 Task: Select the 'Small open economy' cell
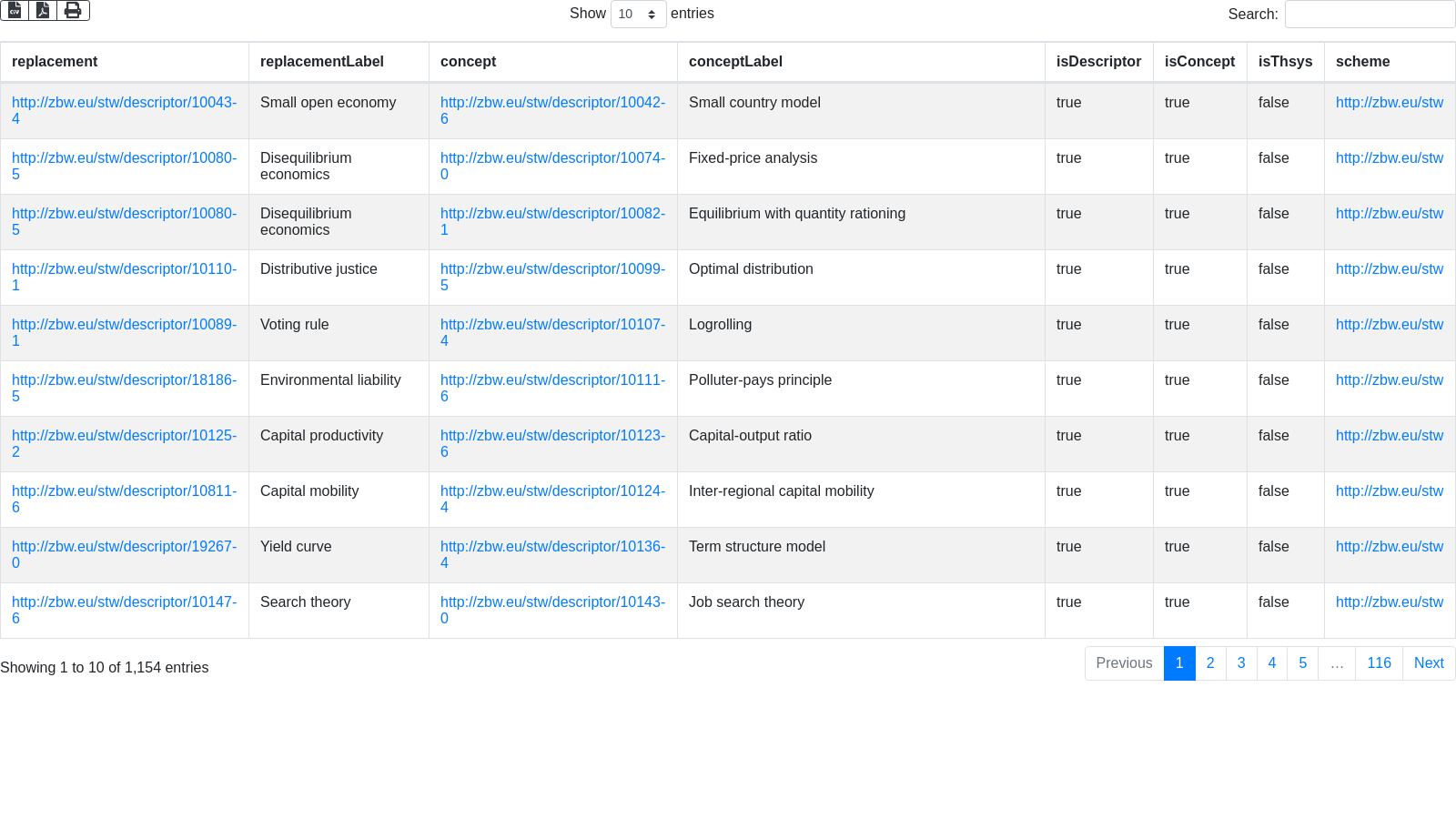tap(339, 111)
